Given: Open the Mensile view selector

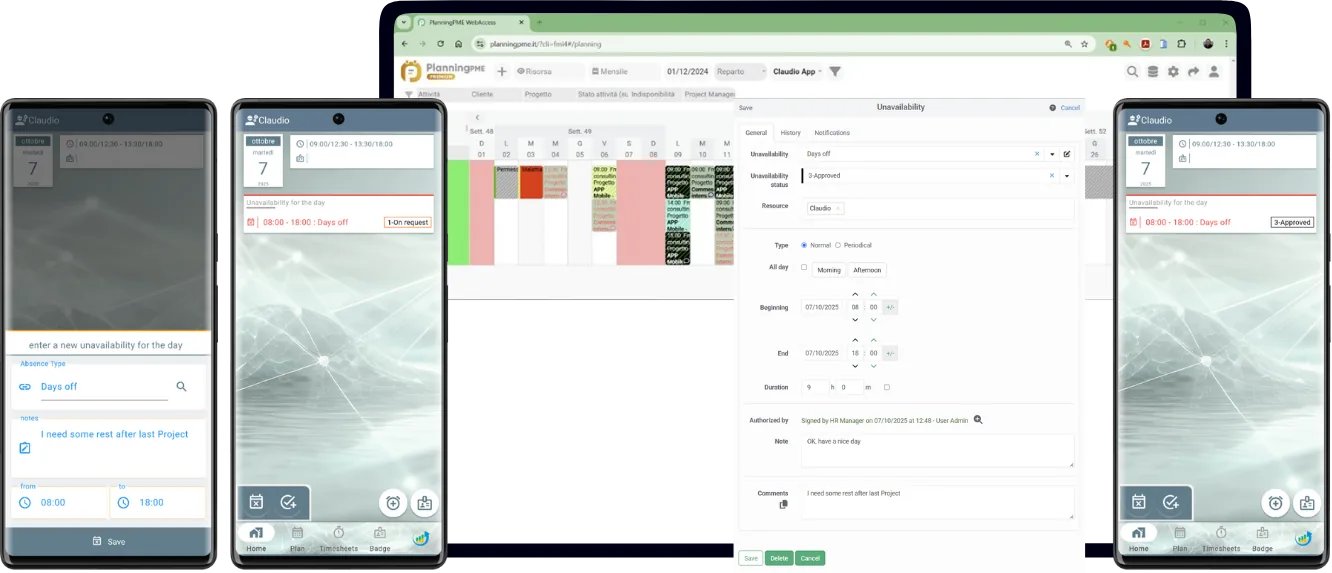Looking at the screenshot, I should pyautogui.click(x=625, y=72).
